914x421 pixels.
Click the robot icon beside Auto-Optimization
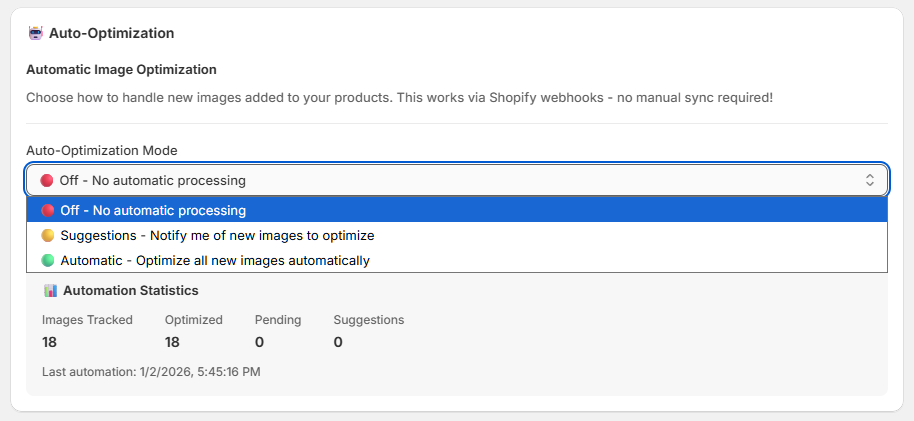[x=36, y=33]
